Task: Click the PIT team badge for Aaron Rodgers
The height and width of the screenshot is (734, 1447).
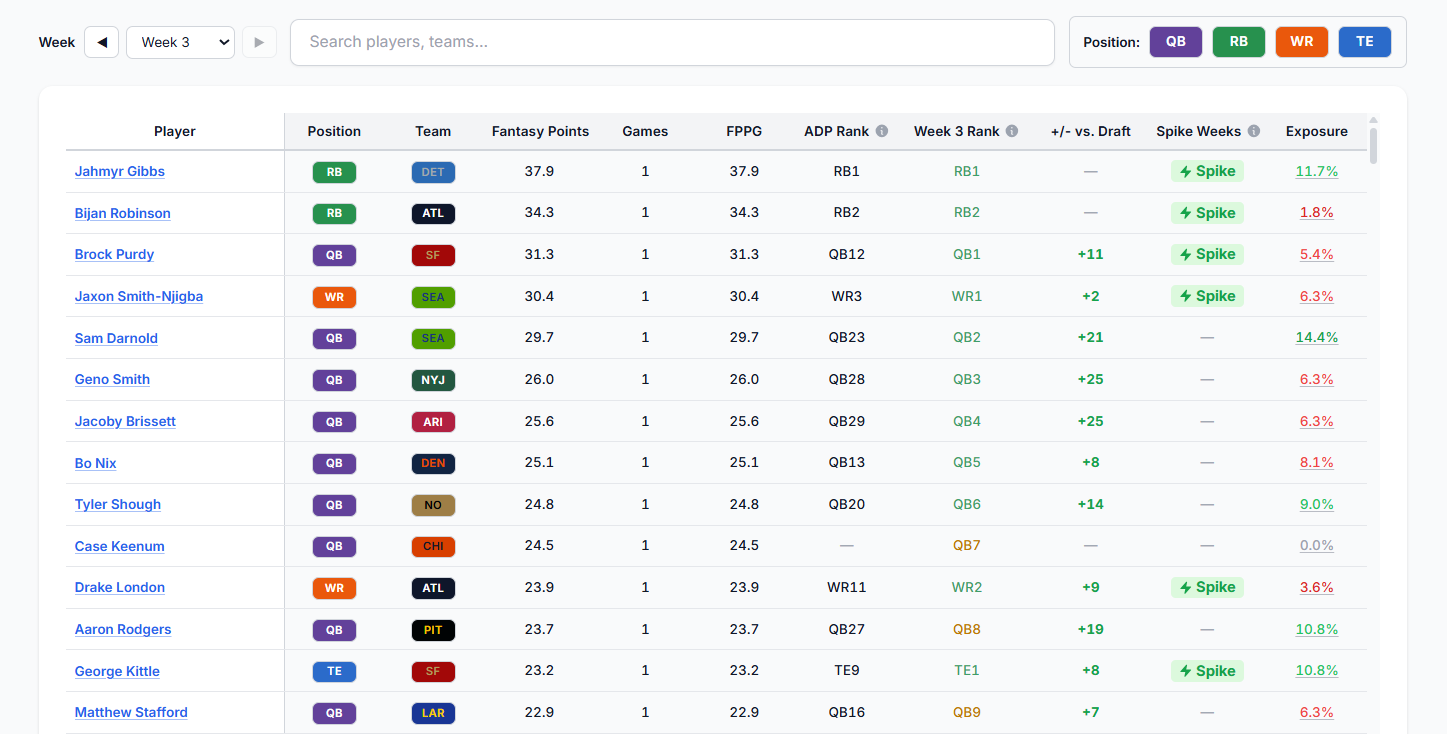Action: coord(433,630)
